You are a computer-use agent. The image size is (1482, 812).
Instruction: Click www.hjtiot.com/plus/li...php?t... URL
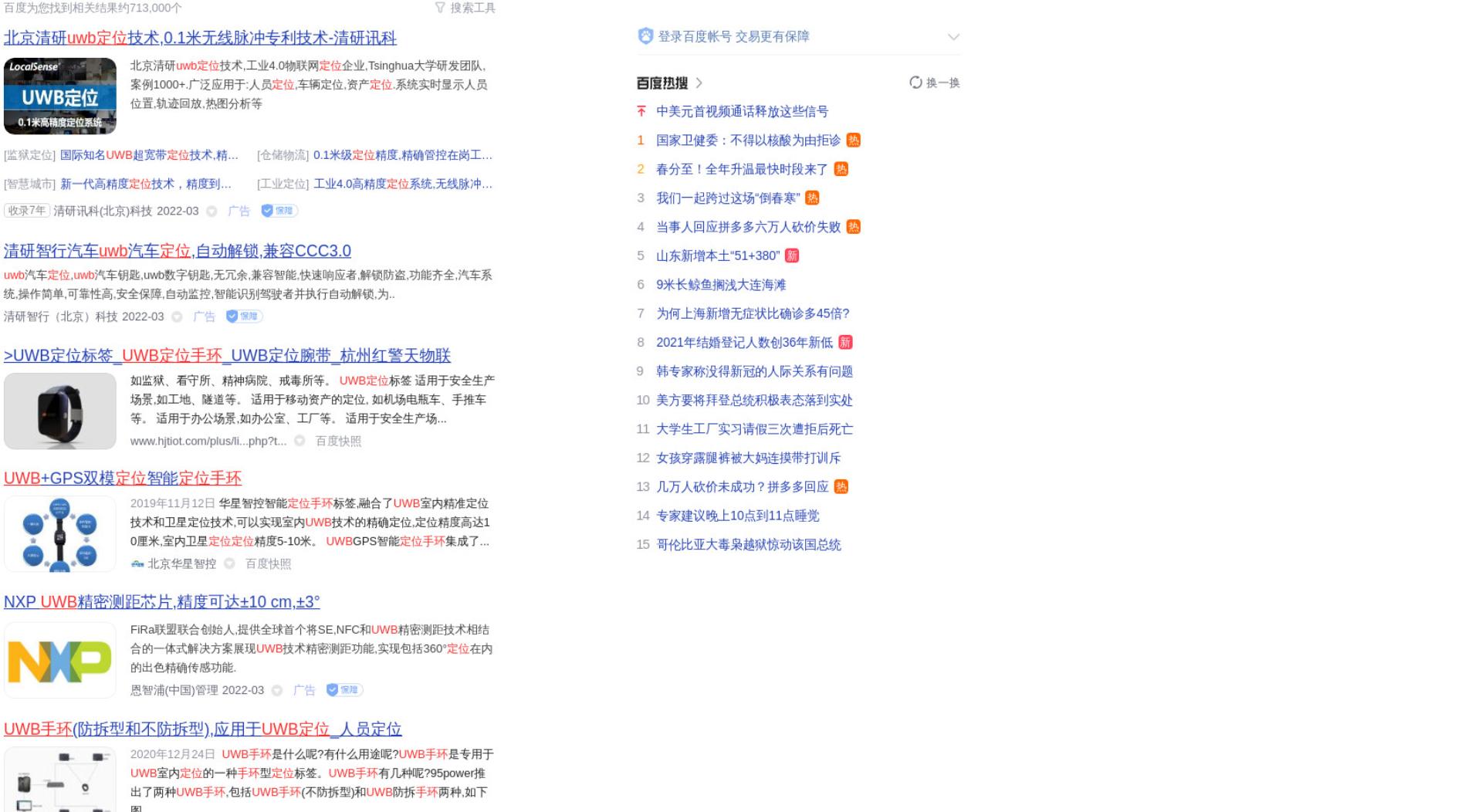(x=208, y=442)
